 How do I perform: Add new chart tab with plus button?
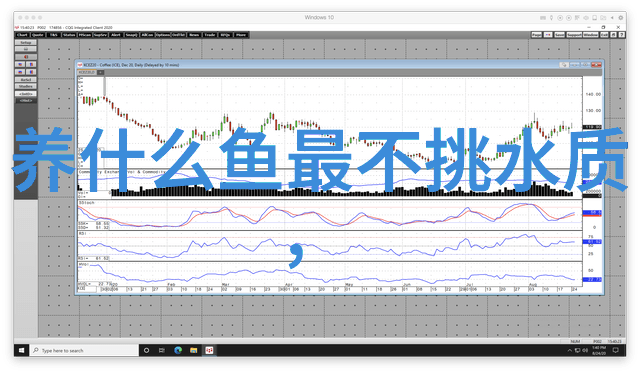(100, 72)
